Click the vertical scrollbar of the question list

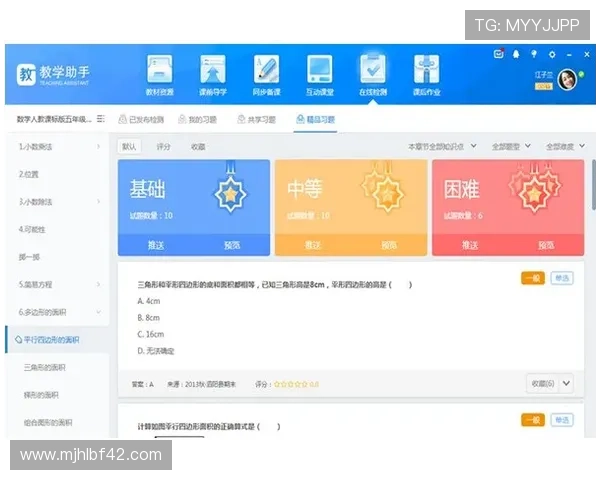click(x=593, y=184)
